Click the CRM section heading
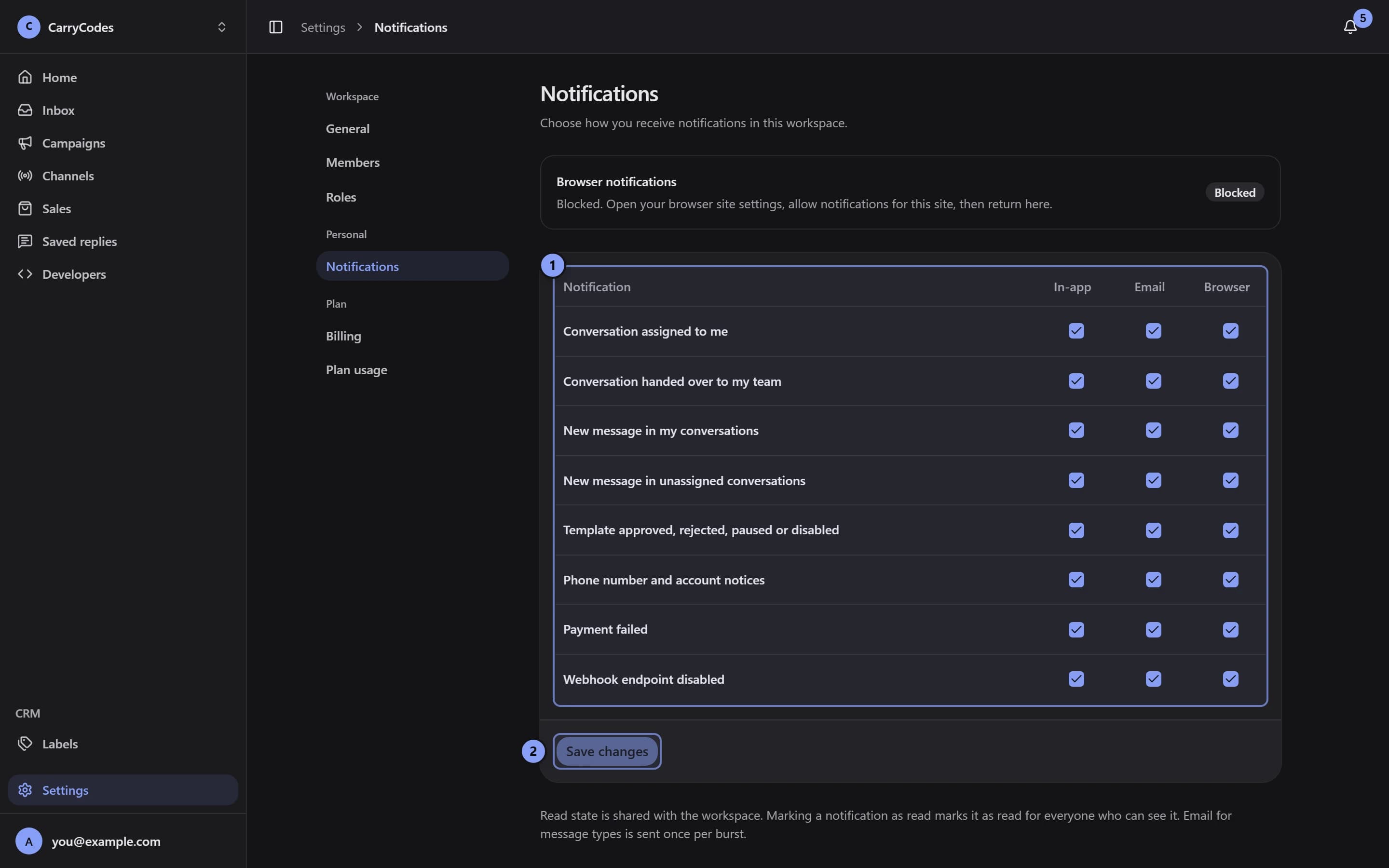Viewport: 1389px width, 868px height. [x=27, y=713]
